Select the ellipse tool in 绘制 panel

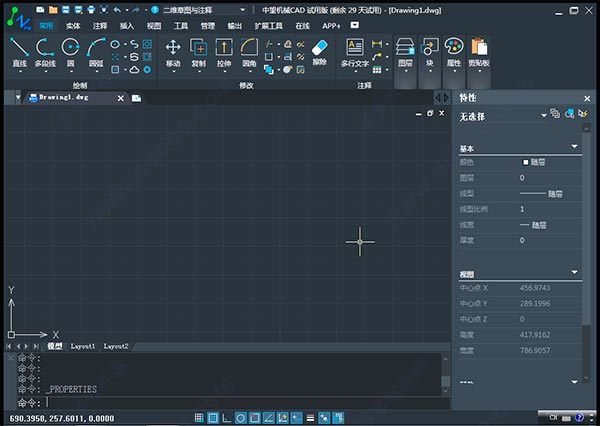[x=115, y=44]
